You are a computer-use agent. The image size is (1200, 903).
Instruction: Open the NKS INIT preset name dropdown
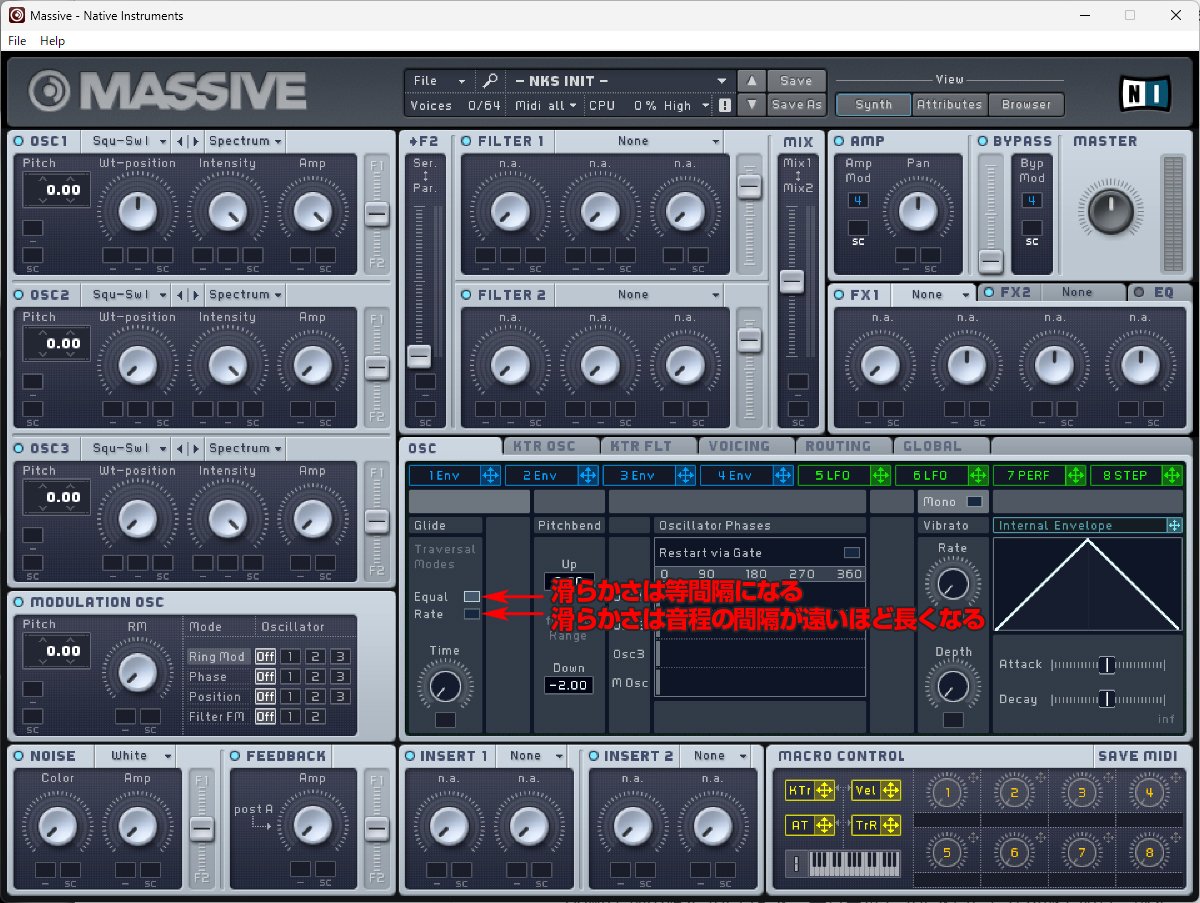(x=620, y=81)
